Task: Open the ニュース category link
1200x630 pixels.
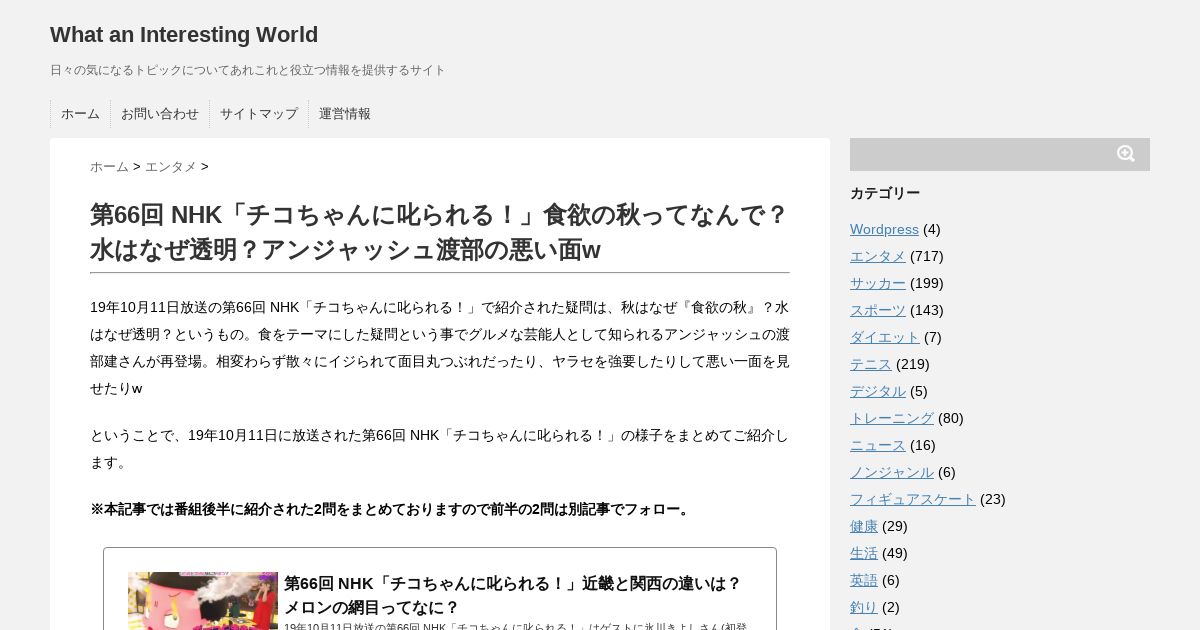Action: coord(878,445)
